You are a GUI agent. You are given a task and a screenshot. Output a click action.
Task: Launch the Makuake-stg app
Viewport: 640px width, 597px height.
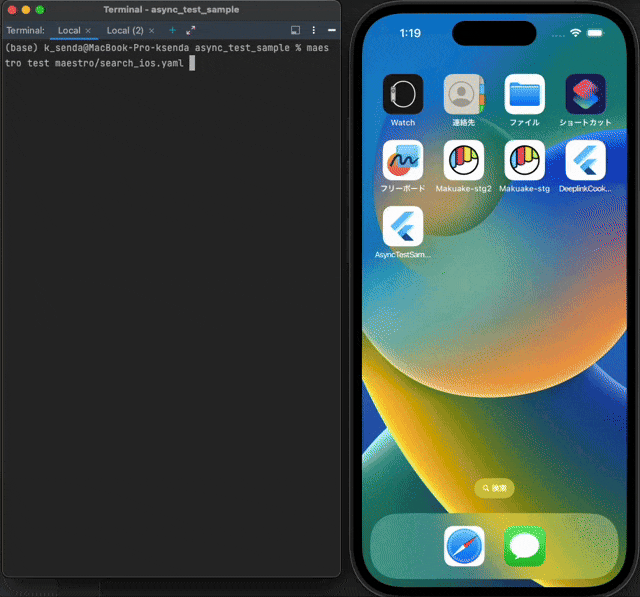[x=524, y=160]
